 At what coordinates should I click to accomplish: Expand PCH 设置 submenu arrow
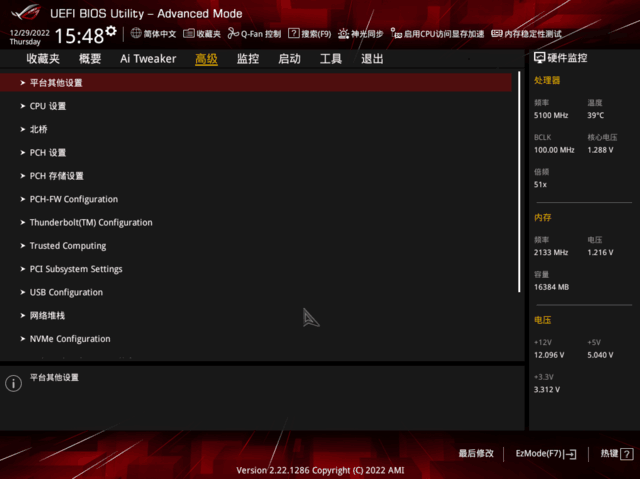point(23,153)
